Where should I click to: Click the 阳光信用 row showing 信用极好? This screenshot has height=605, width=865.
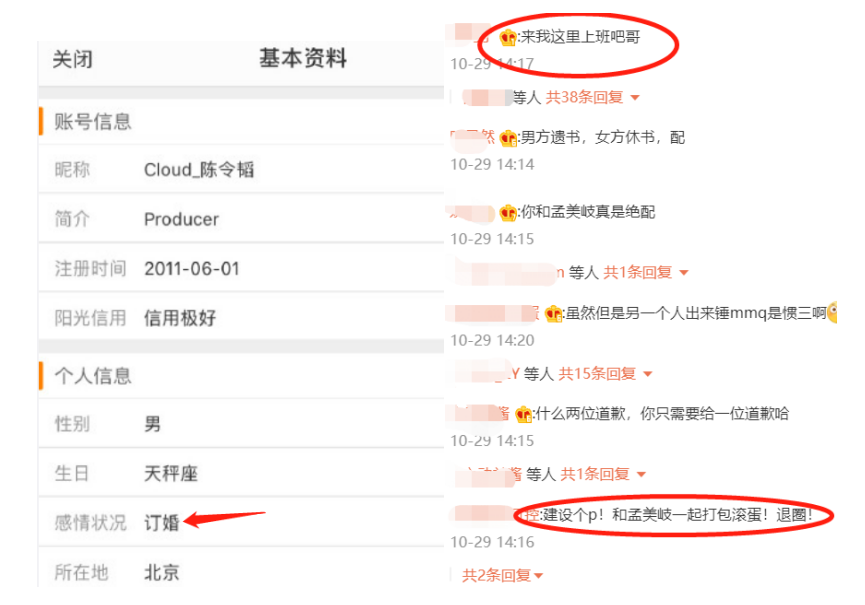pyautogui.click(x=241, y=318)
